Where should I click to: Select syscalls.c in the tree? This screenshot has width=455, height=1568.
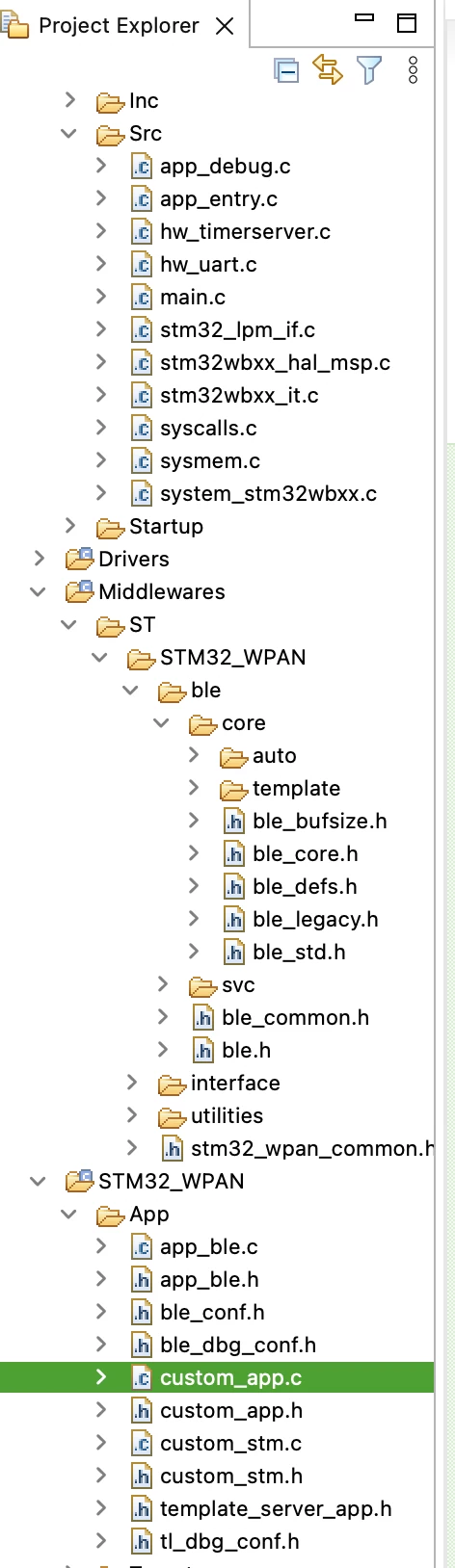(x=208, y=429)
